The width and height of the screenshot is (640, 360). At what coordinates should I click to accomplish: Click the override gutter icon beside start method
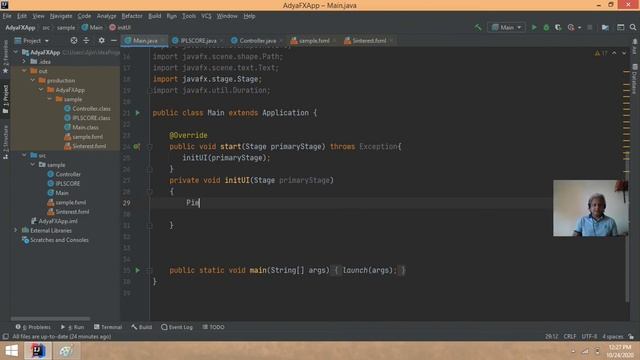coord(137,147)
